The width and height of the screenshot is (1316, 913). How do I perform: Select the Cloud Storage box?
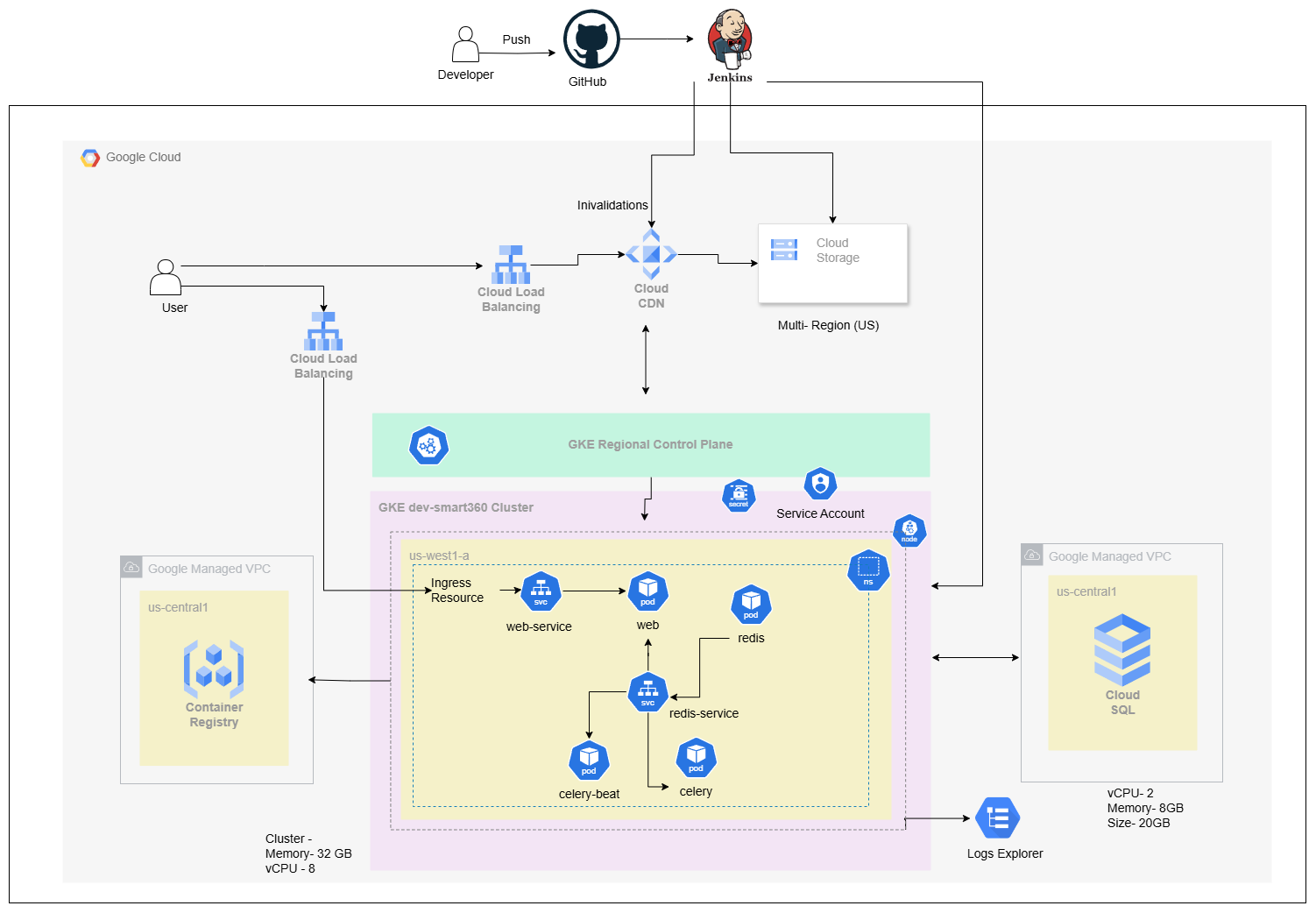pyautogui.click(x=832, y=264)
